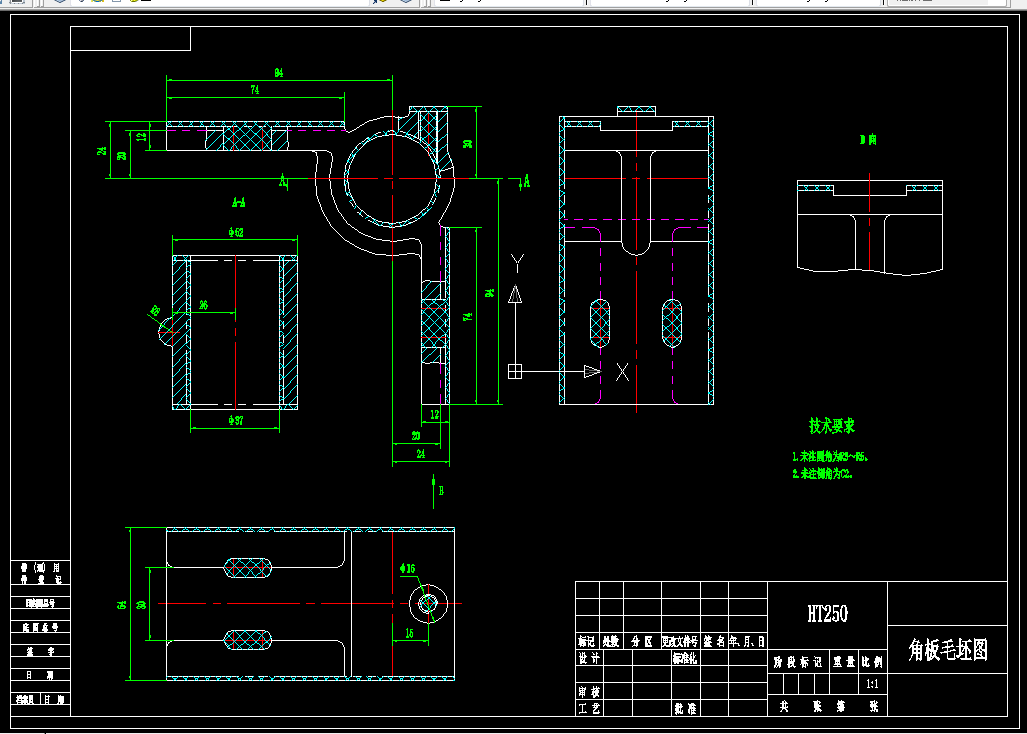The height and width of the screenshot is (734, 1027).
Task: Select the 1:1 scale value
Action: coord(872,684)
